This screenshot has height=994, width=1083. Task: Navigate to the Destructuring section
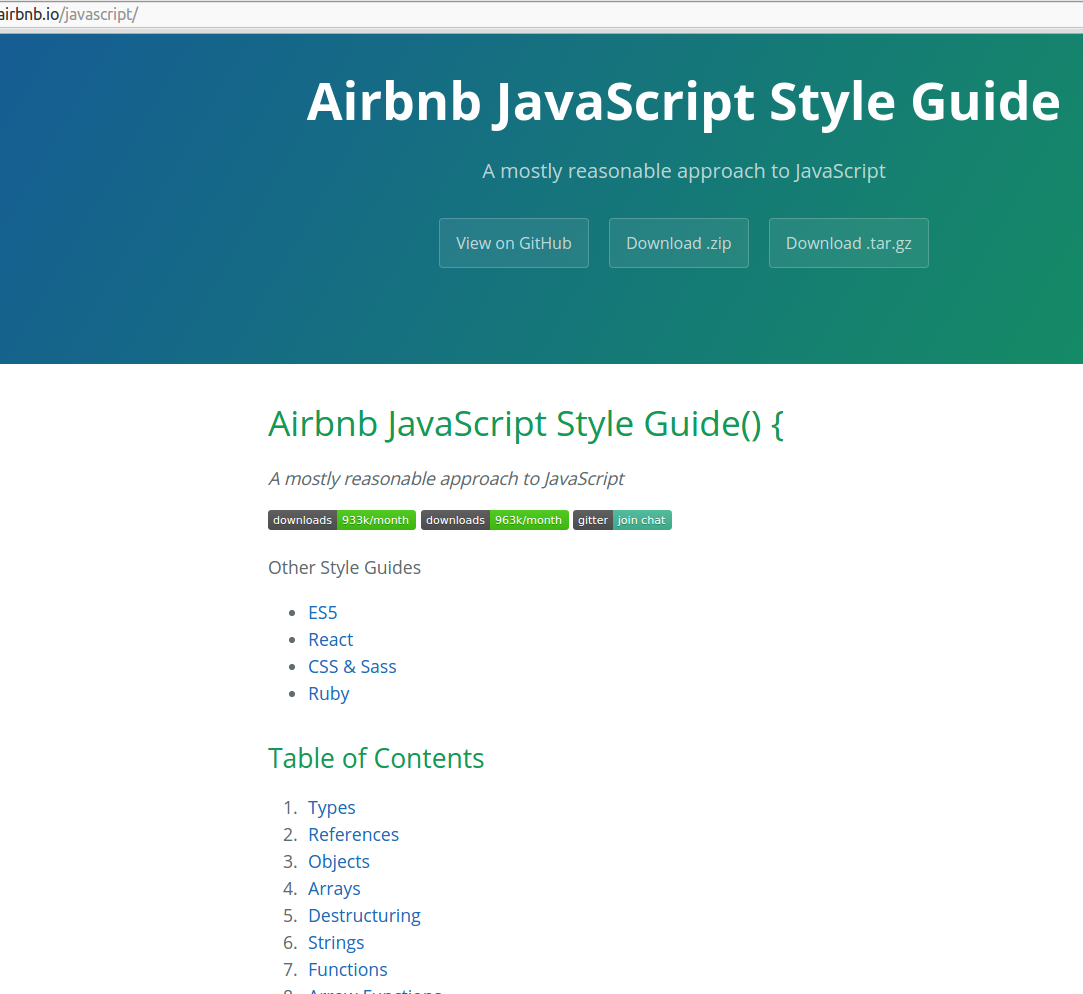[x=364, y=915]
